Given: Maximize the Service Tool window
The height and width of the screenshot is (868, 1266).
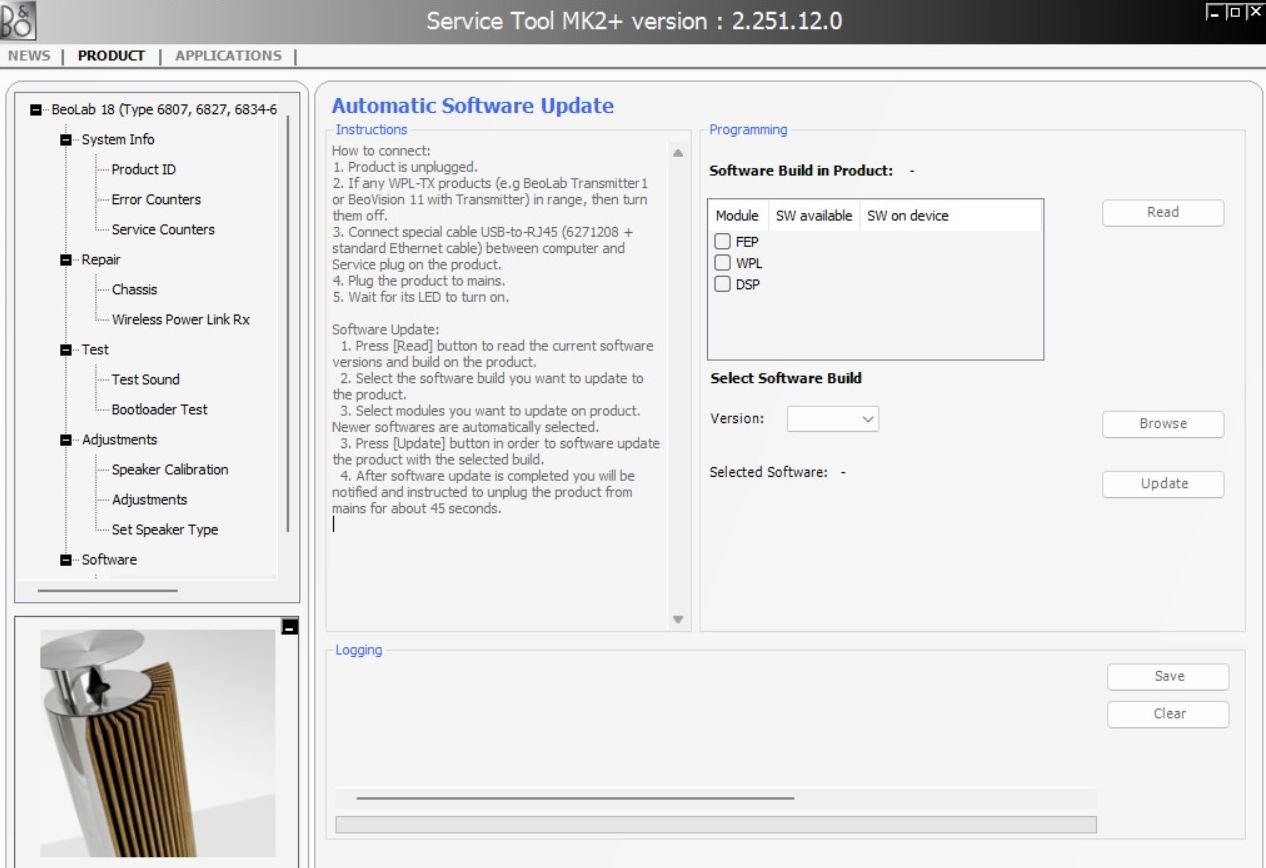Looking at the screenshot, I should [1234, 13].
